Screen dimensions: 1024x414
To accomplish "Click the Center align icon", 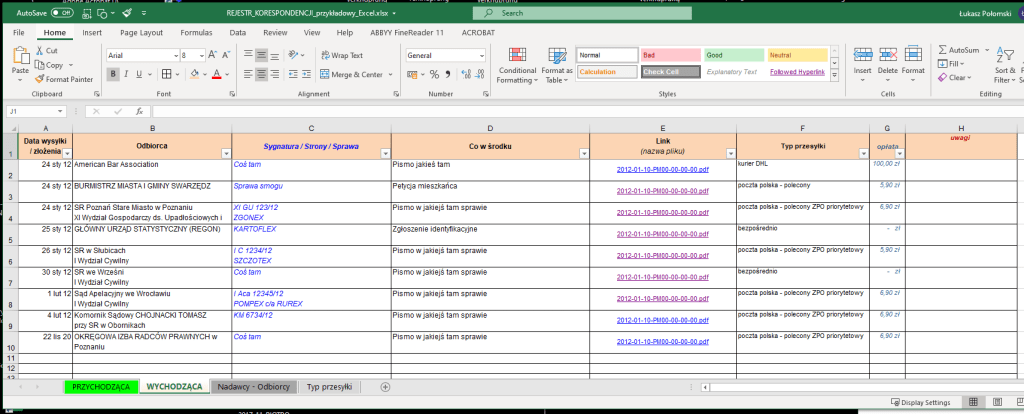I will pos(261,74).
